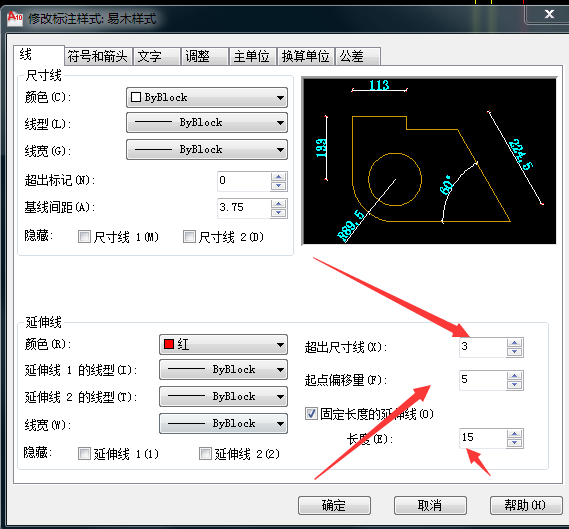569x529 pixels.
Task: Increase 基线间距(A) with up arrow
Action: tap(279, 204)
